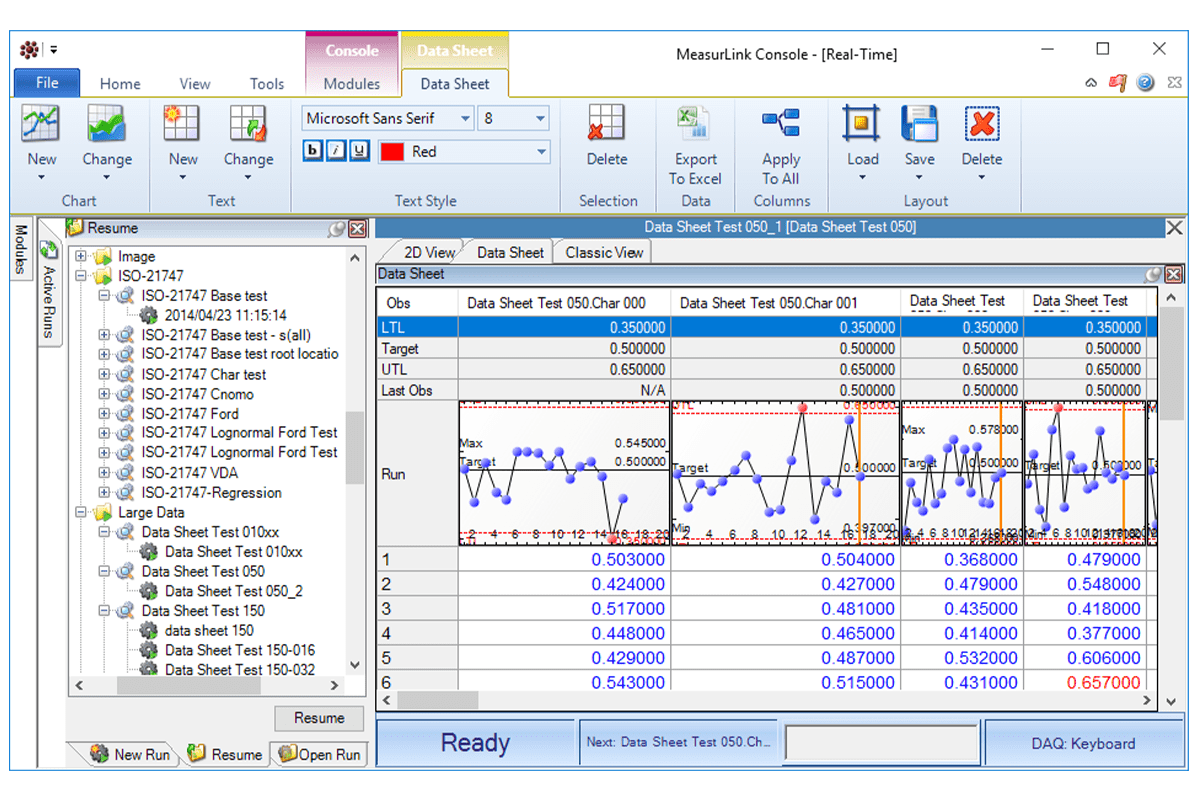Viewport: 1200px width, 800px height.
Task: Switch to the Classic View tab
Action: (604, 252)
